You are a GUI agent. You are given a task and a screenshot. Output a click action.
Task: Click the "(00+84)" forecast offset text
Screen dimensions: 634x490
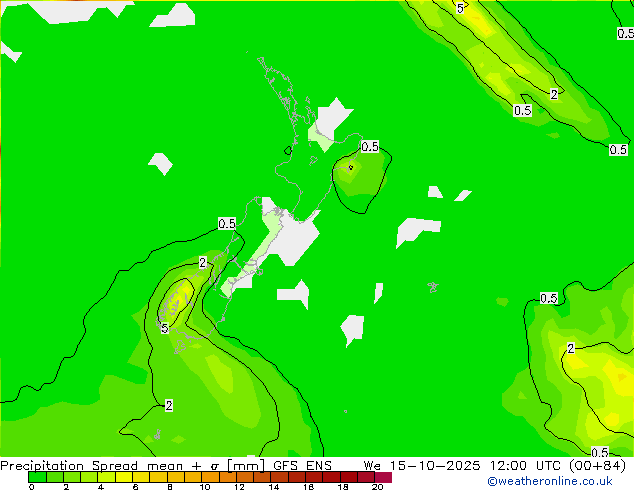coord(597,465)
